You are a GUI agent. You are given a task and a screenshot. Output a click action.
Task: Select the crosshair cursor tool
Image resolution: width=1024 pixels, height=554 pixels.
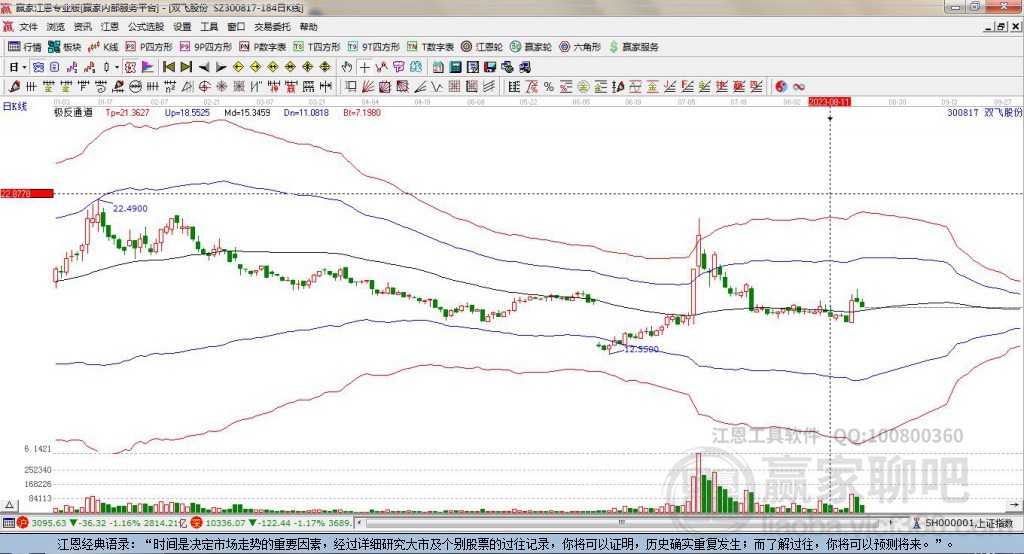click(365, 67)
